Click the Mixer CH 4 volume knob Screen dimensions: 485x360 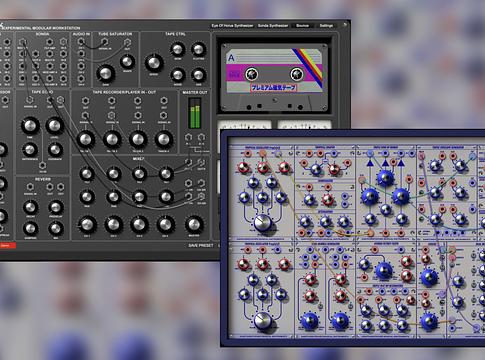tap(165, 225)
